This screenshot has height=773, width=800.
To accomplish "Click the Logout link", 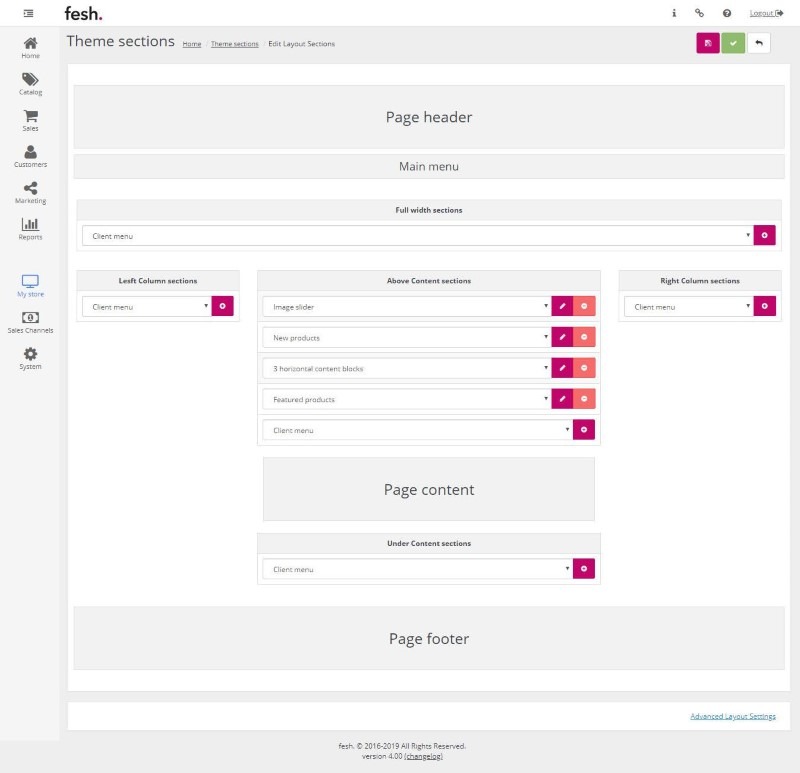I will click(766, 13).
